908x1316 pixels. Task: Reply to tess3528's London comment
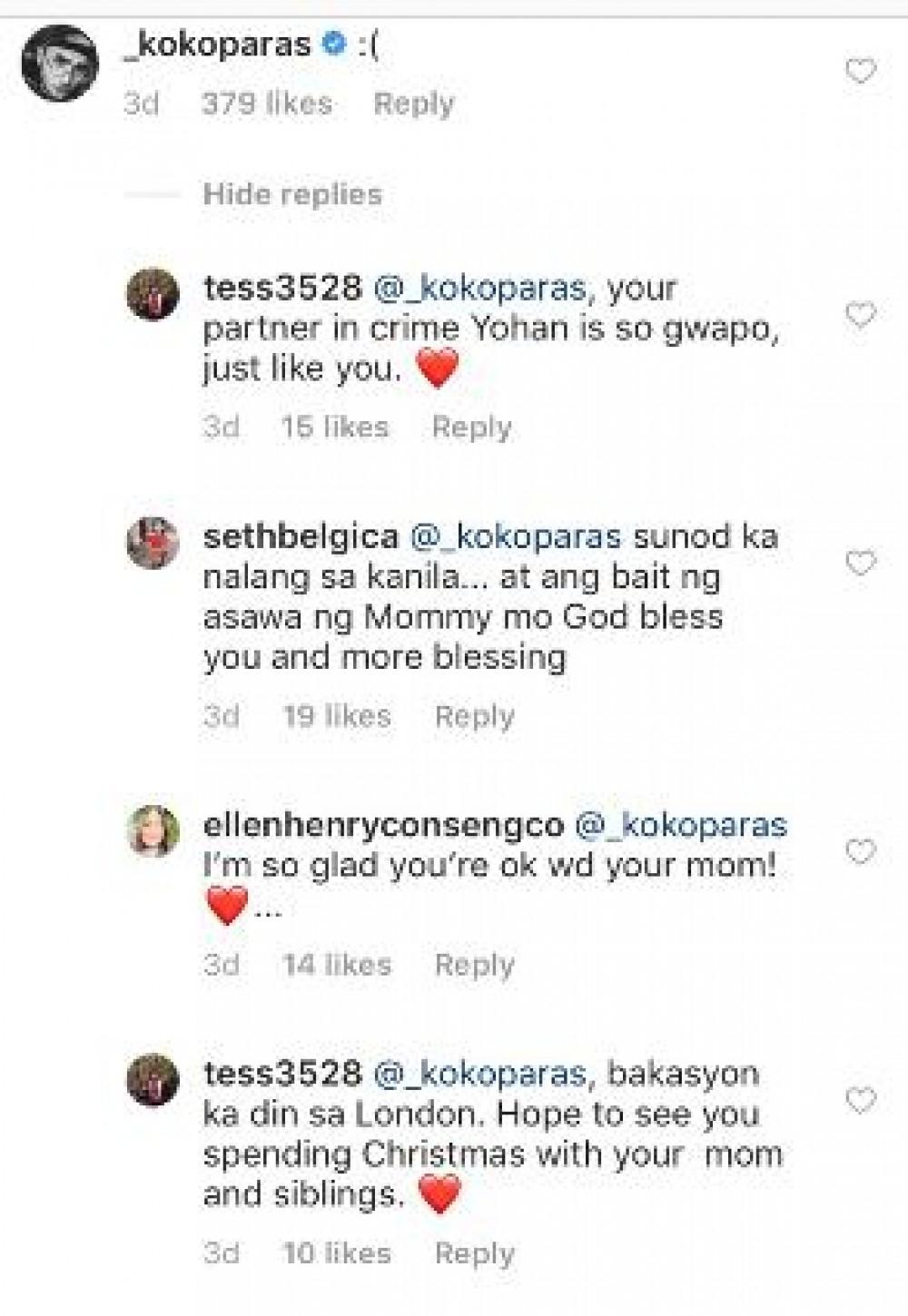click(x=474, y=1253)
